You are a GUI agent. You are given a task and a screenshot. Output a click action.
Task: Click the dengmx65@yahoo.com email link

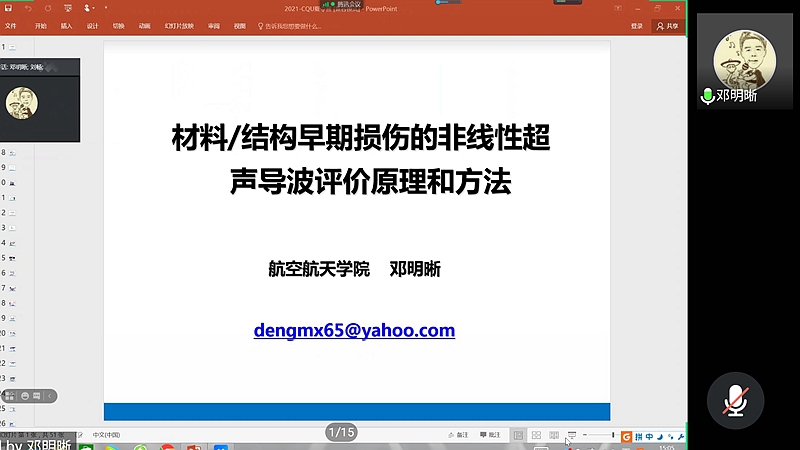tap(354, 330)
